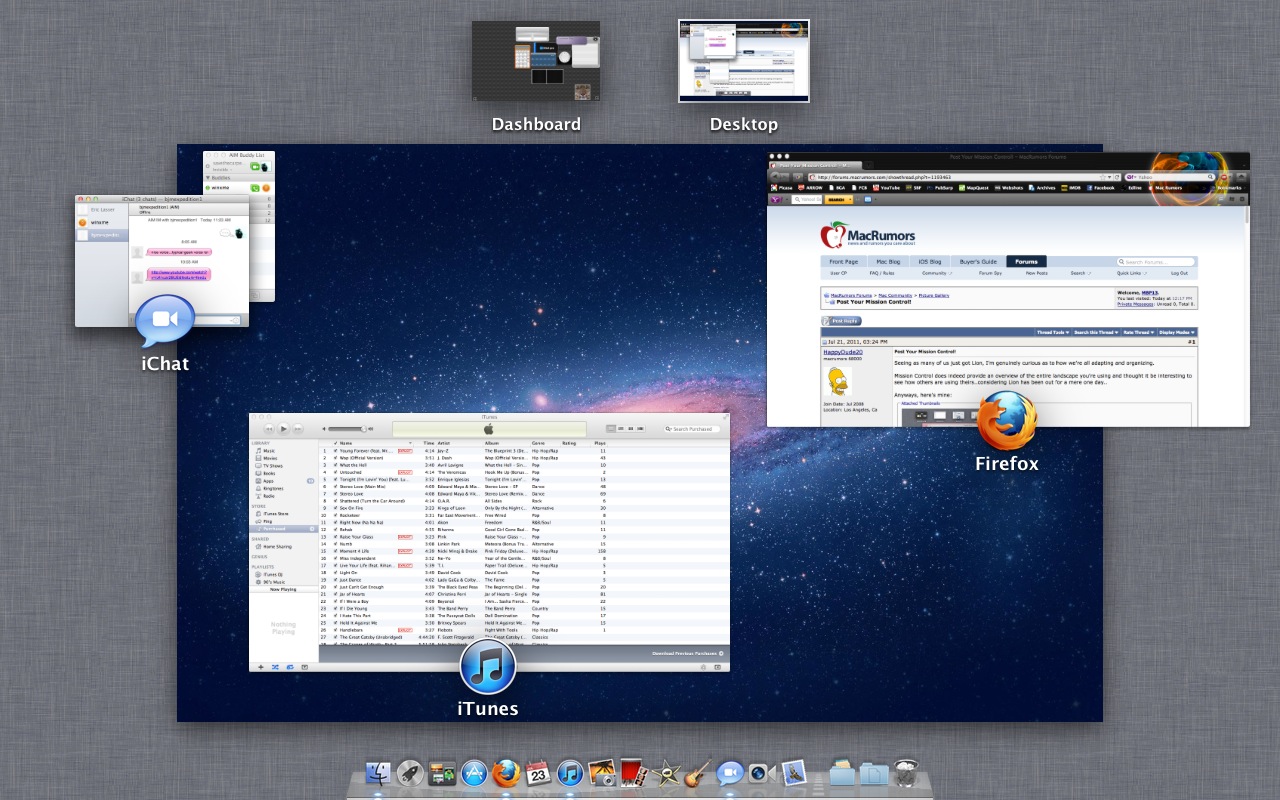Open the Mac App Store Dock icon

point(474,773)
